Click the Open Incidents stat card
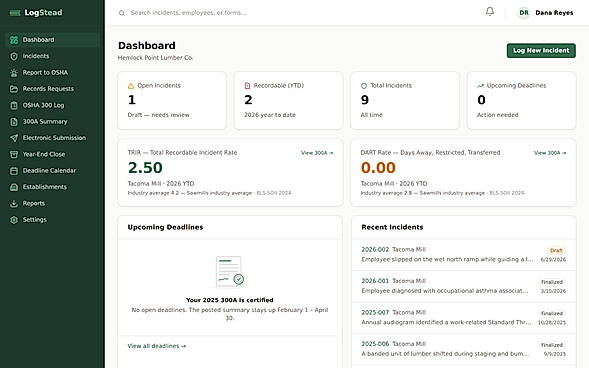The width and height of the screenshot is (589, 368). tap(172, 101)
